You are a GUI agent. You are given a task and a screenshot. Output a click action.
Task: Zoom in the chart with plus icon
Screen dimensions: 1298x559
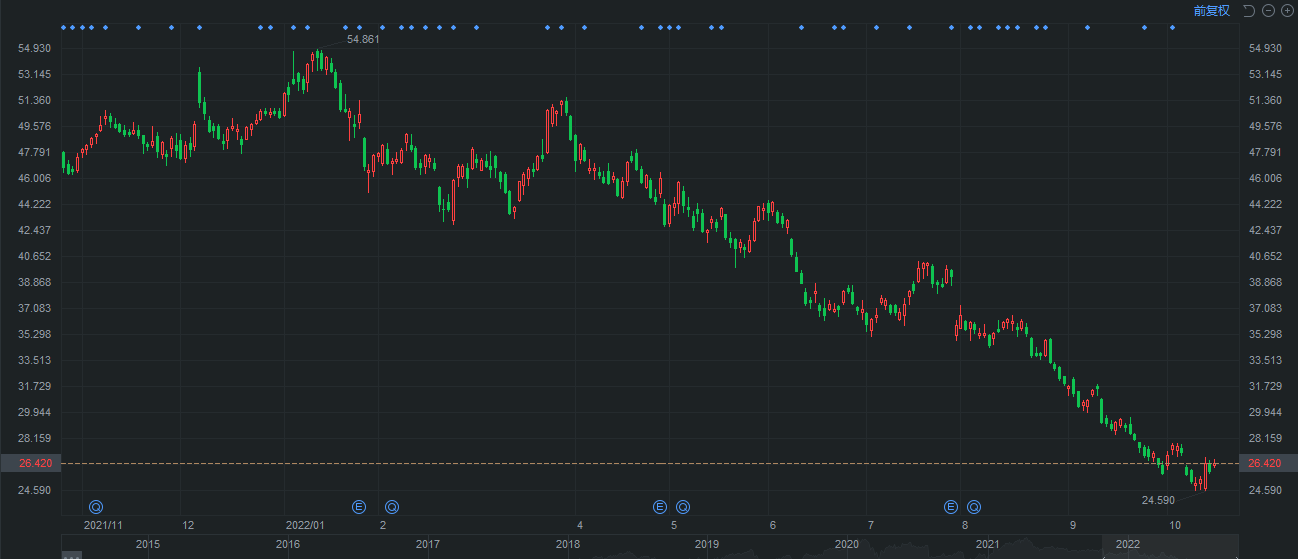[x=1286, y=11]
